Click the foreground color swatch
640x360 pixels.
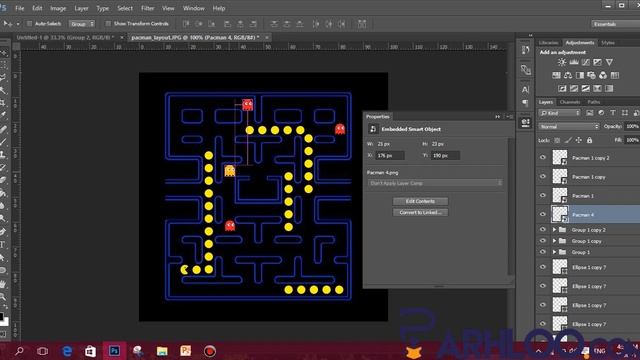(2, 316)
